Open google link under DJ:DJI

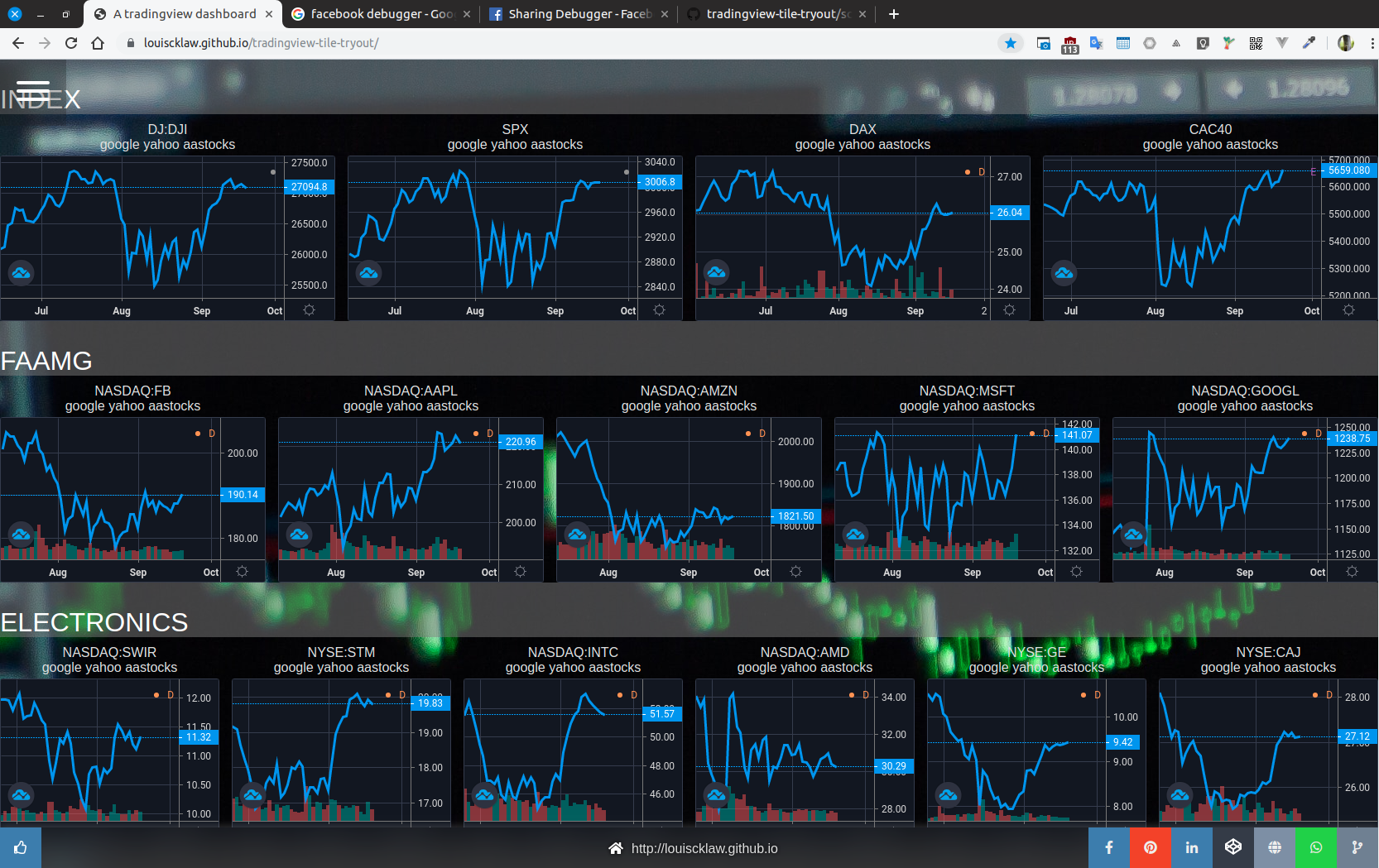118,145
